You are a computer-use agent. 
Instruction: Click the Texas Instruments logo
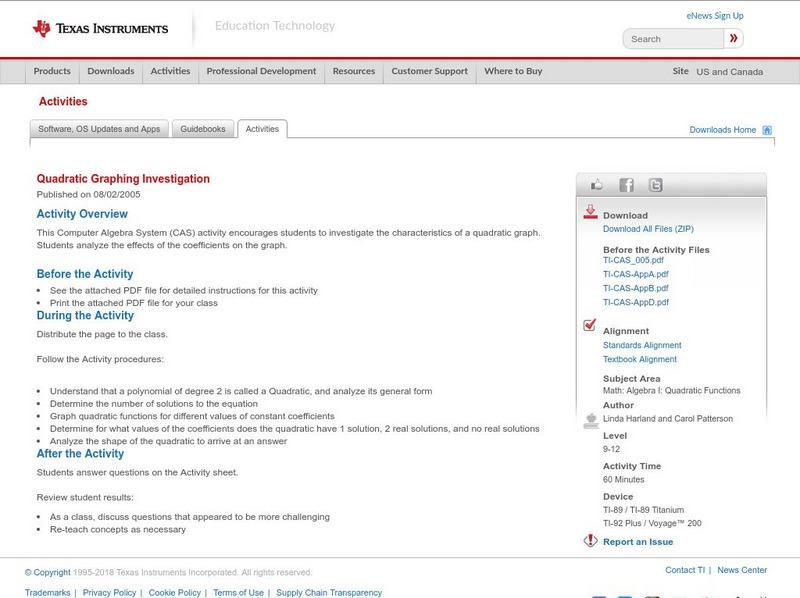tap(100, 29)
